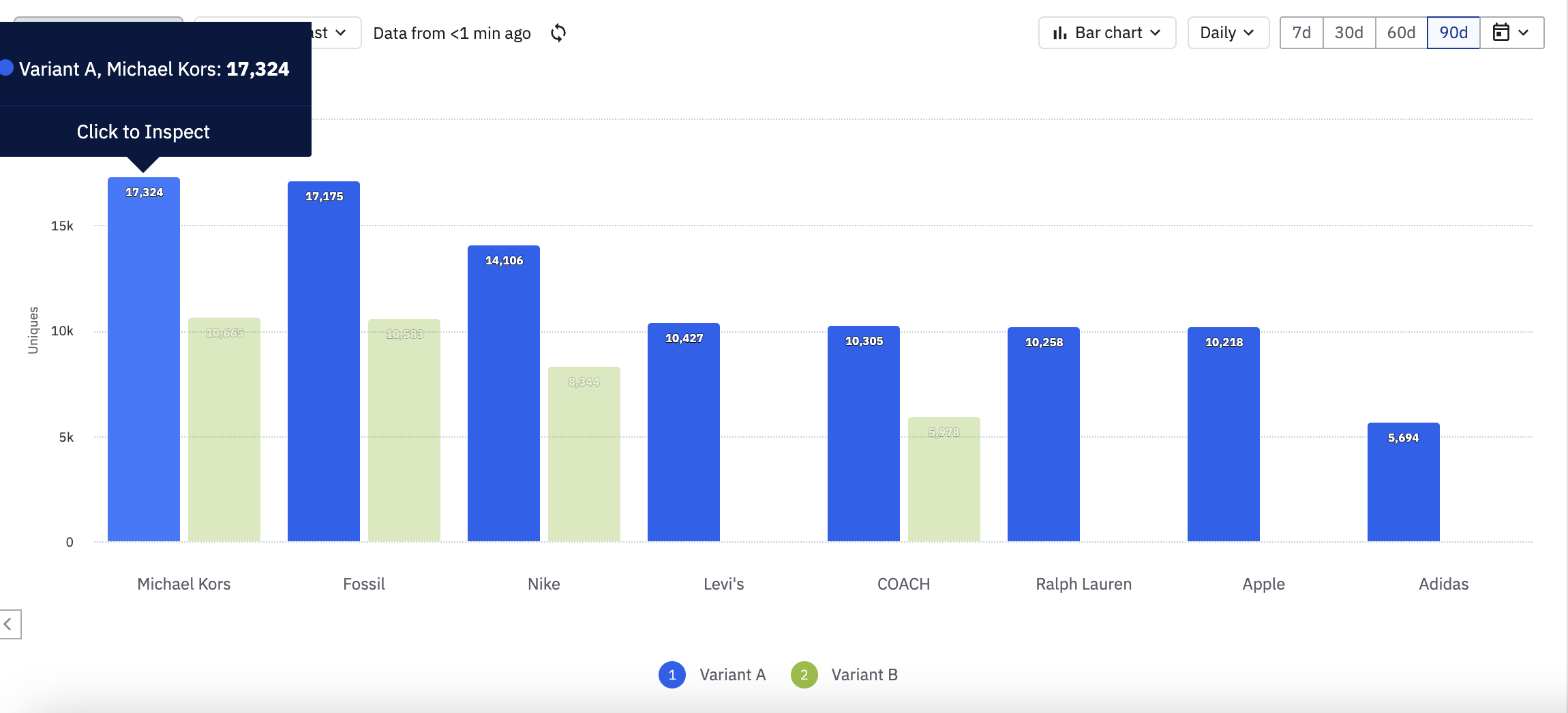The height and width of the screenshot is (713, 1568).
Task: Select the 60d date range
Action: [1402, 33]
